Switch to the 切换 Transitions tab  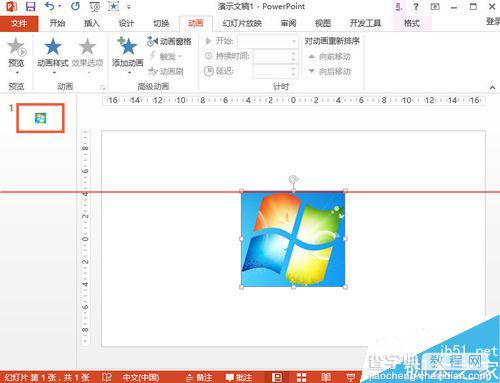161,23
